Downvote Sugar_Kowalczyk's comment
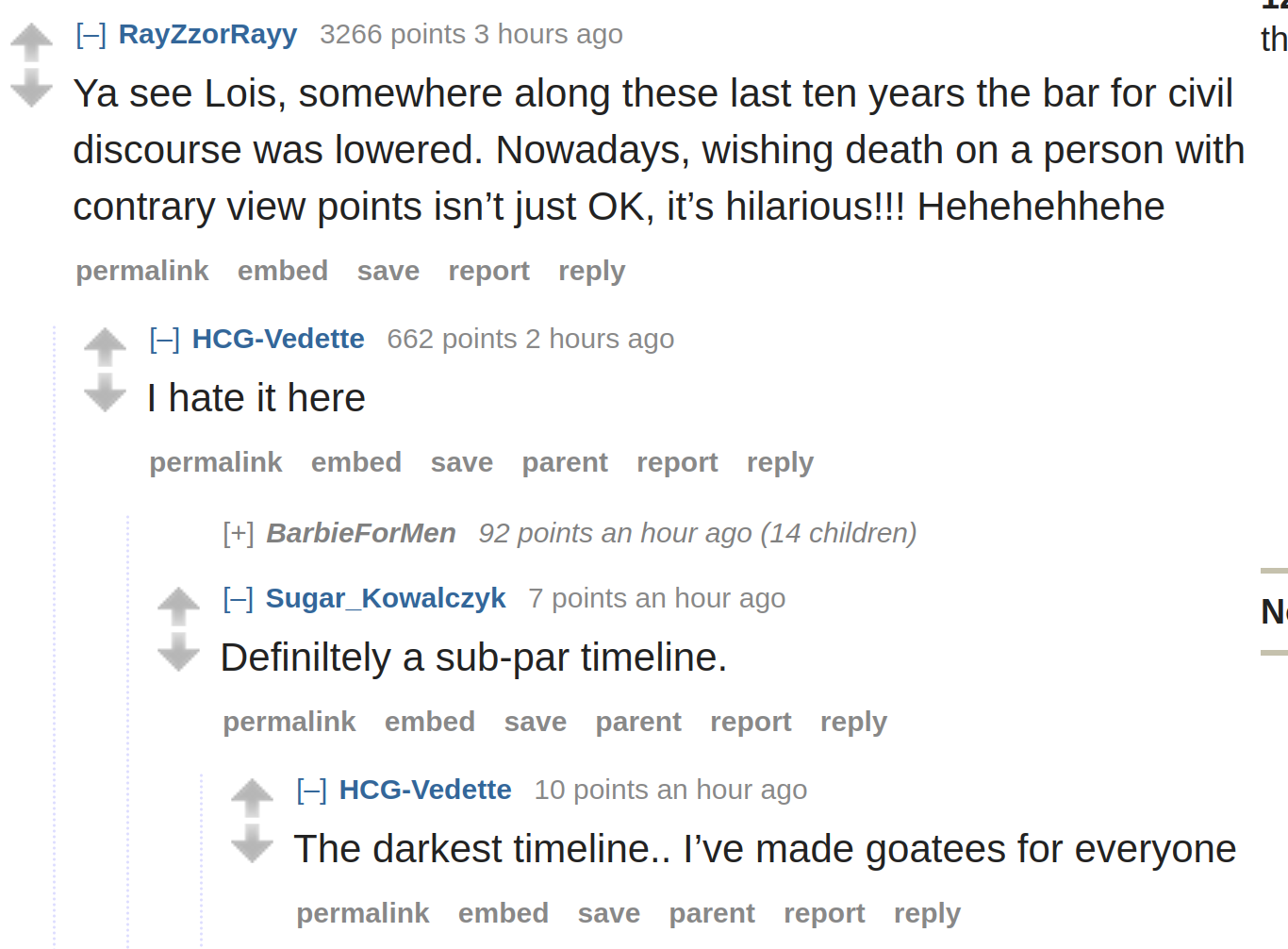The height and width of the screenshot is (949, 1288). tap(178, 652)
